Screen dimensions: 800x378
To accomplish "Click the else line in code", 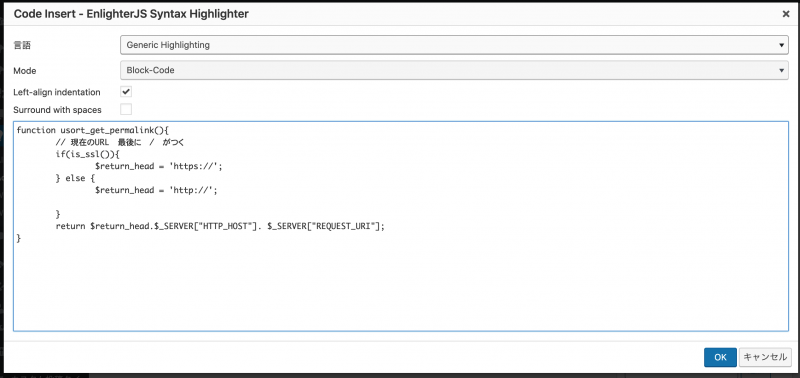I will 76,178.
